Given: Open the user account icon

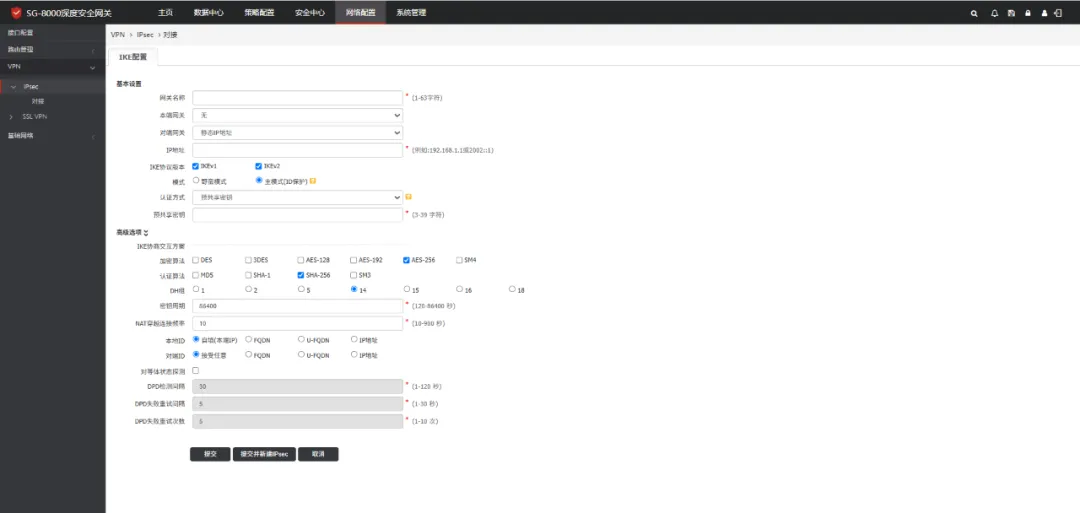Looking at the screenshot, I should click(x=1045, y=13).
